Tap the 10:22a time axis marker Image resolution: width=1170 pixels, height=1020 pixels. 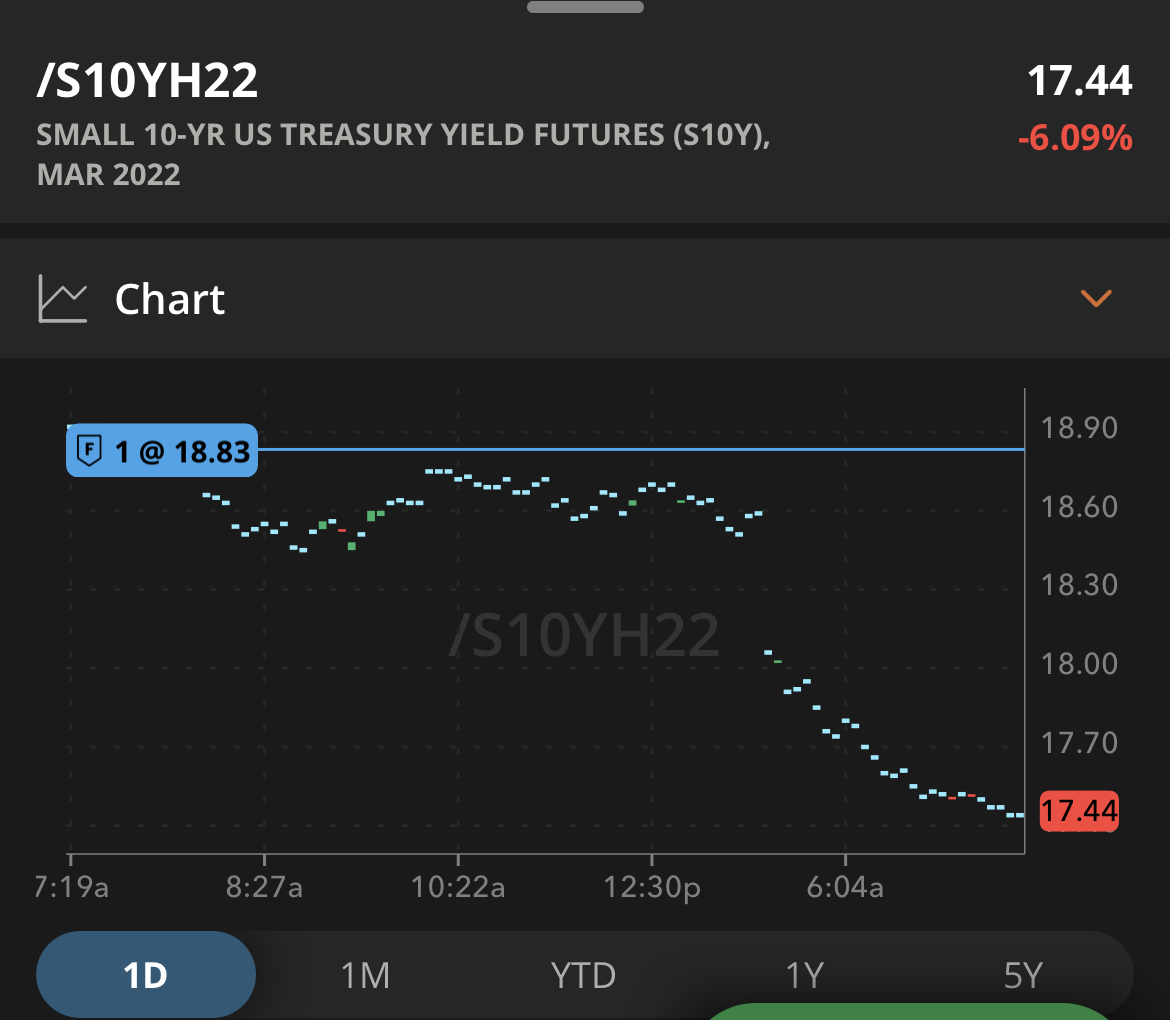[457, 887]
